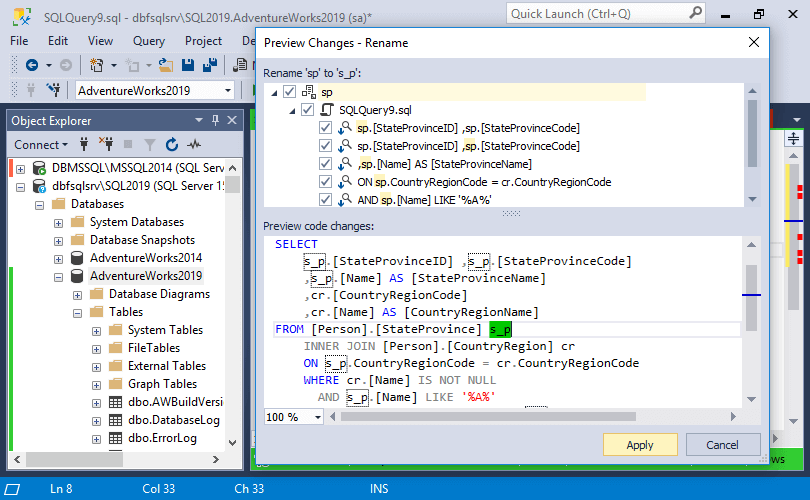Click the Disconnect icon in Object Explorer toolbar
This screenshot has height=500, width=810.
(106, 144)
